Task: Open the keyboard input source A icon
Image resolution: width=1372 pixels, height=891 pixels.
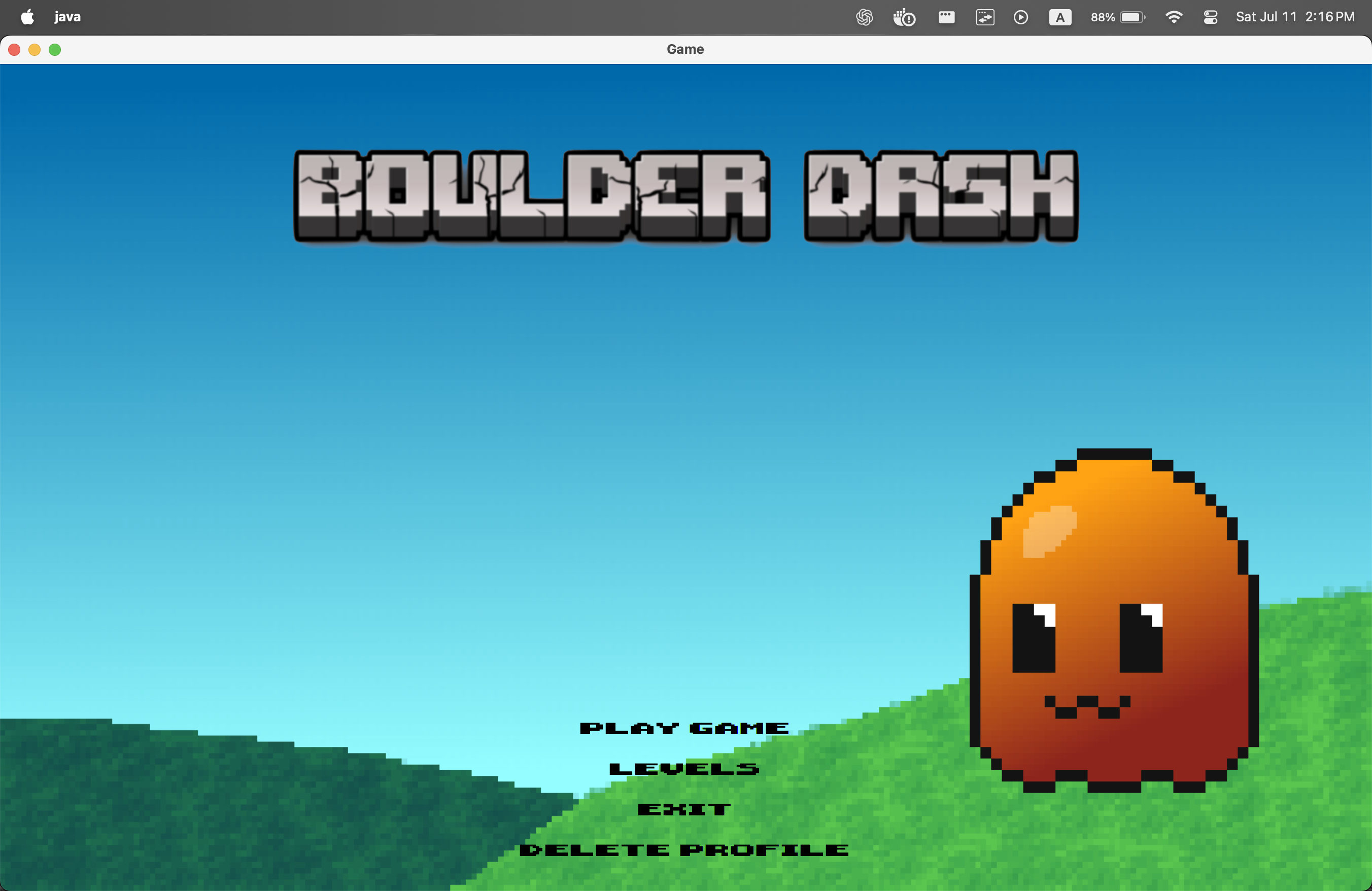Action: (1059, 17)
